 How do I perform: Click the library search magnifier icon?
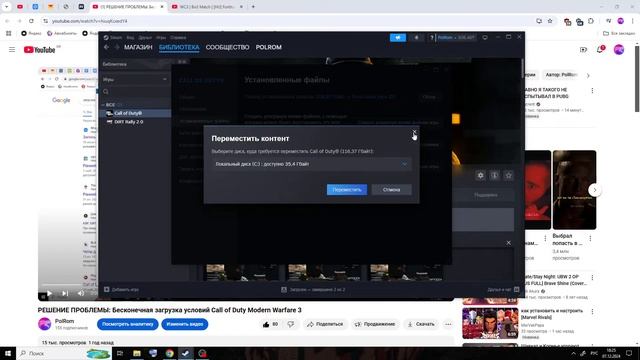[106, 92]
